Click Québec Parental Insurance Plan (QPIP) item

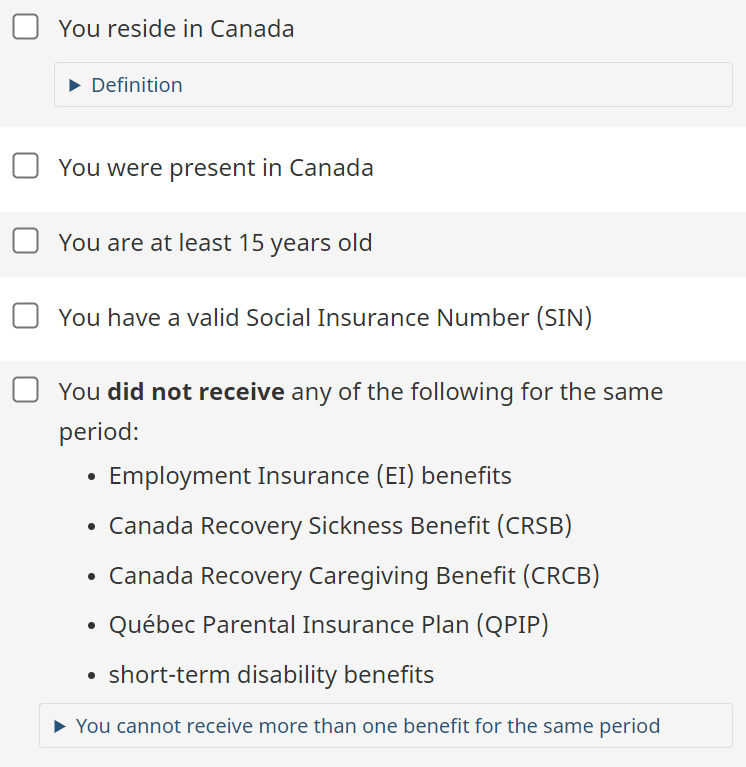pyautogui.click(x=328, y=625)
